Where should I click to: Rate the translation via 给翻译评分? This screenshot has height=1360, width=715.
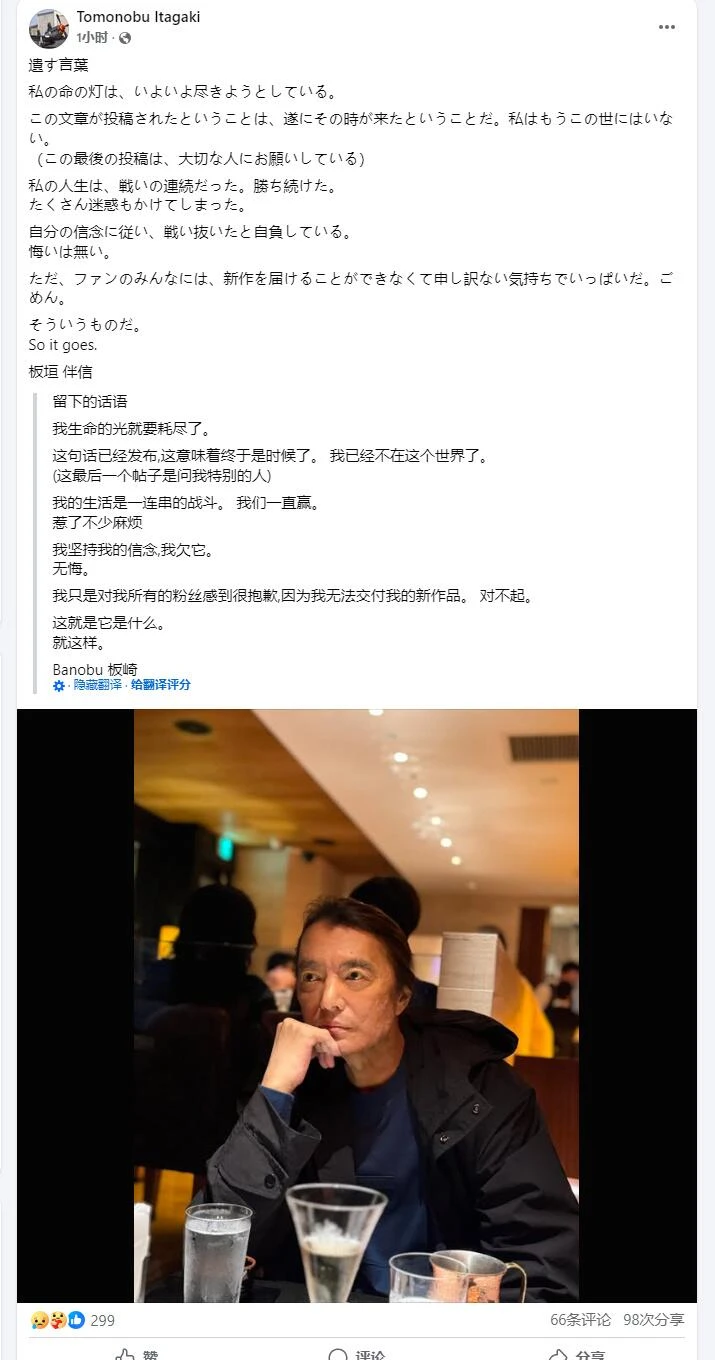160,685
